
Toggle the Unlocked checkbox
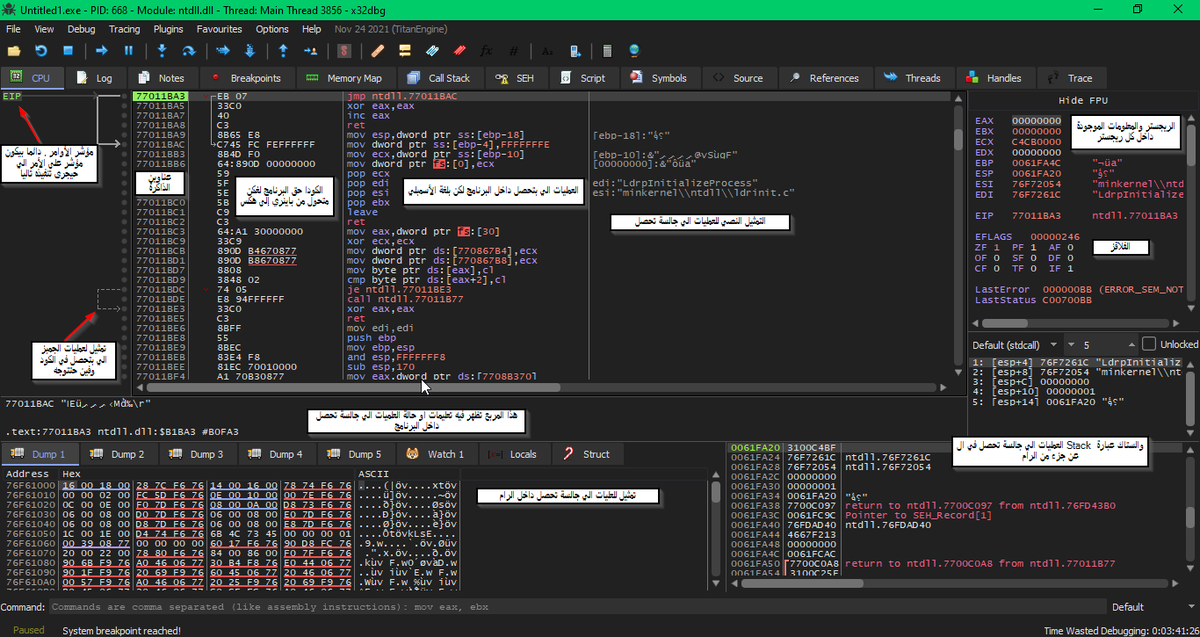tap(1149, 344)
